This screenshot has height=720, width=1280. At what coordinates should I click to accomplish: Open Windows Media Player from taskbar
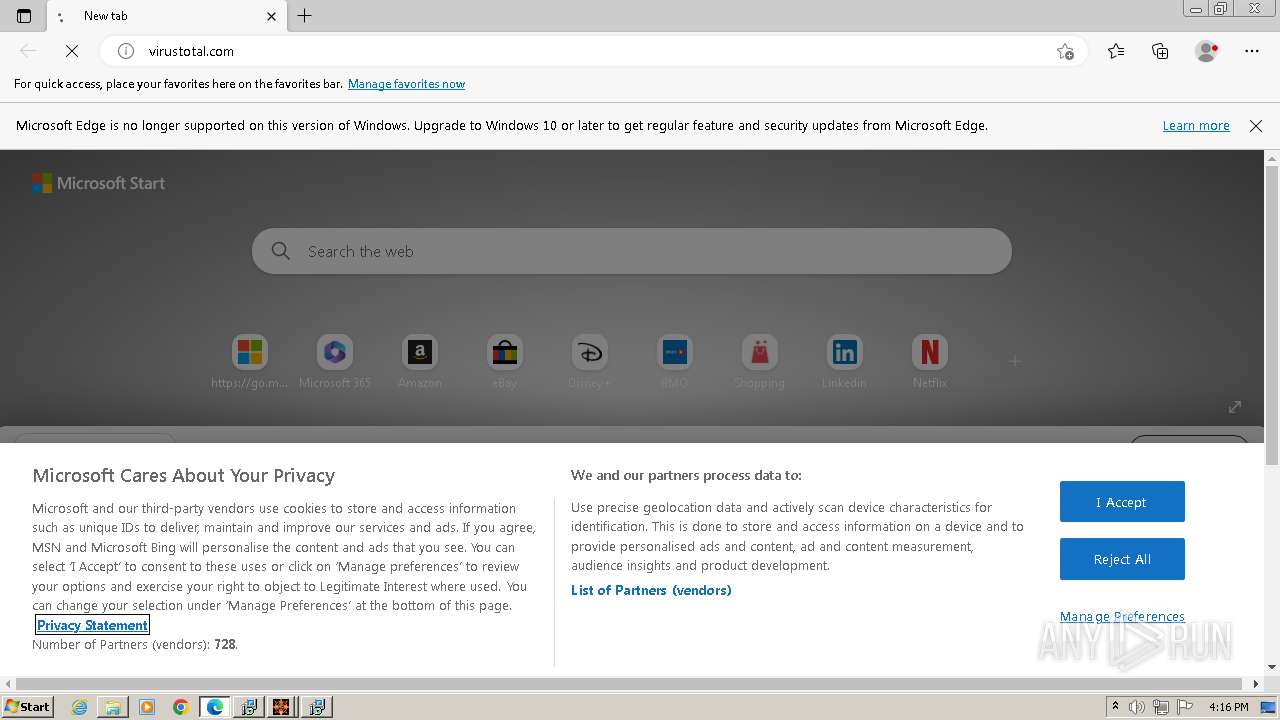click(x=147, y=707)
